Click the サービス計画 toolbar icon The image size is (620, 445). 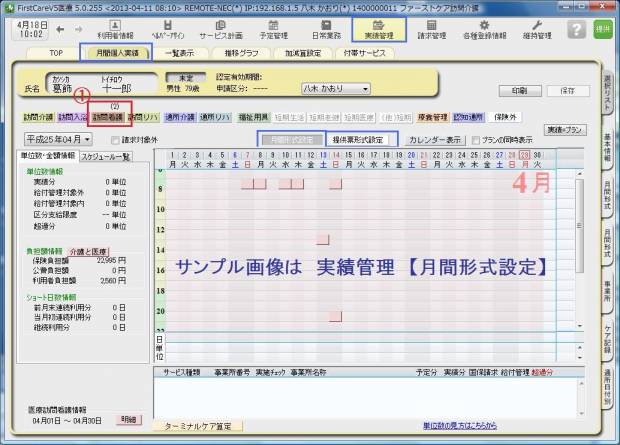click(220, 30)
